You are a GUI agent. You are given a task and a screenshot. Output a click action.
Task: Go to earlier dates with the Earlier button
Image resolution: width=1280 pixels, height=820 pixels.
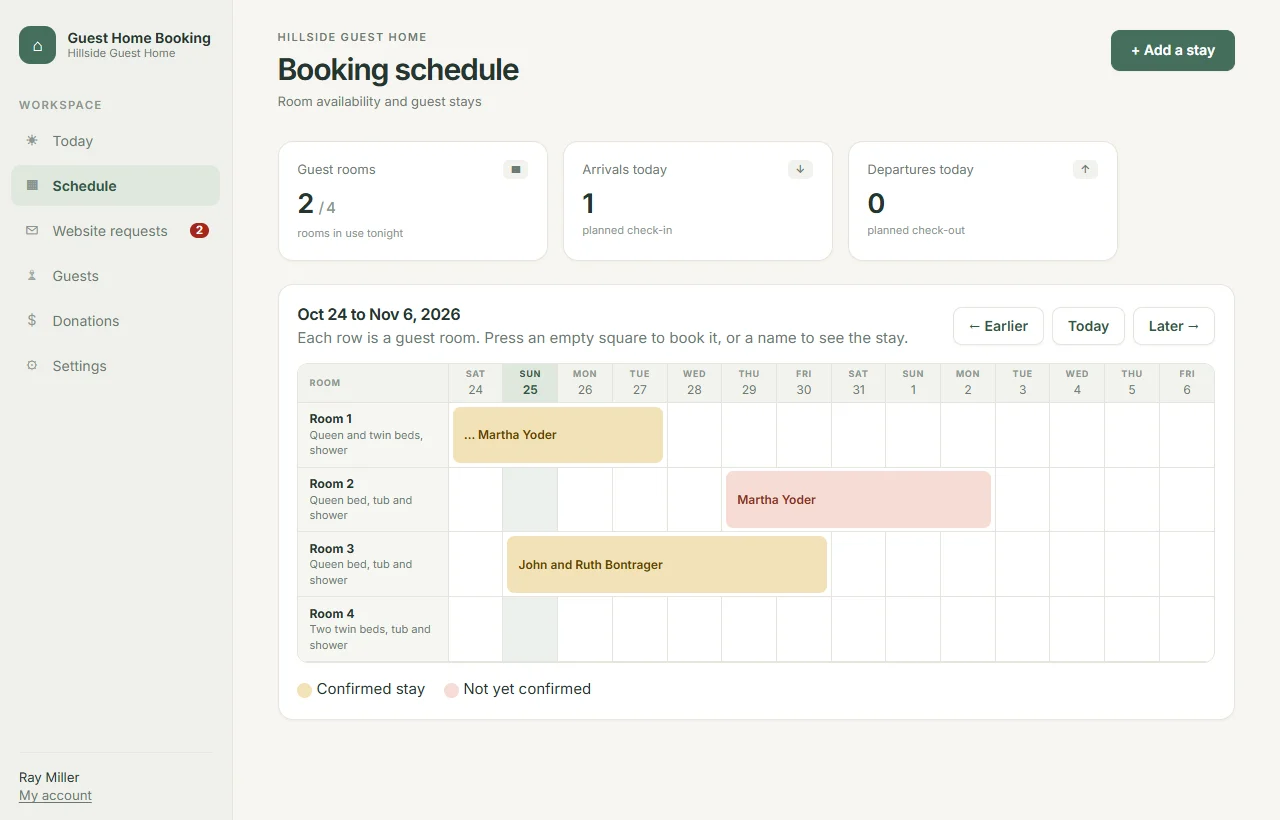click(998, 326)
